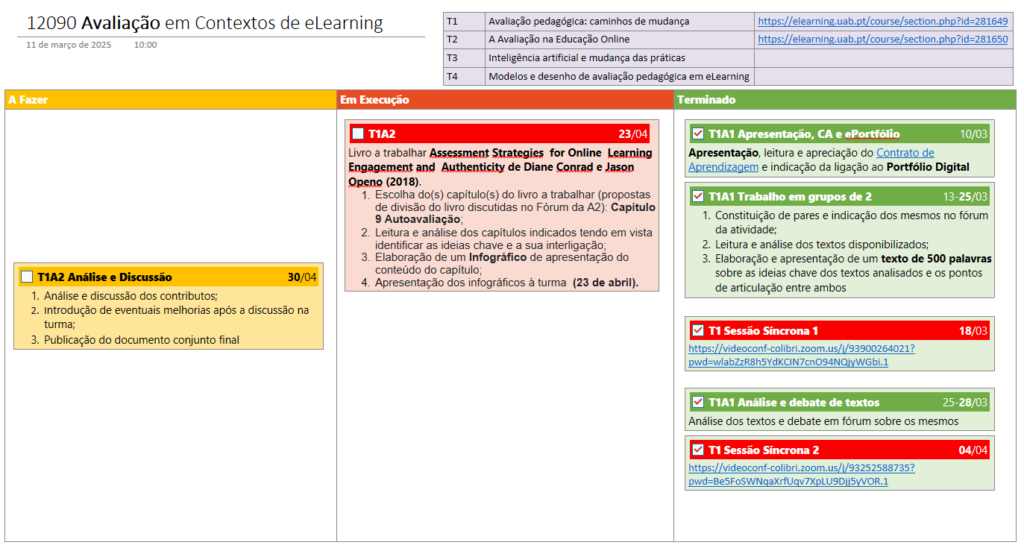
Task: Open the Contrato de Aprendizagem link
Action: (x=905, y=153)
